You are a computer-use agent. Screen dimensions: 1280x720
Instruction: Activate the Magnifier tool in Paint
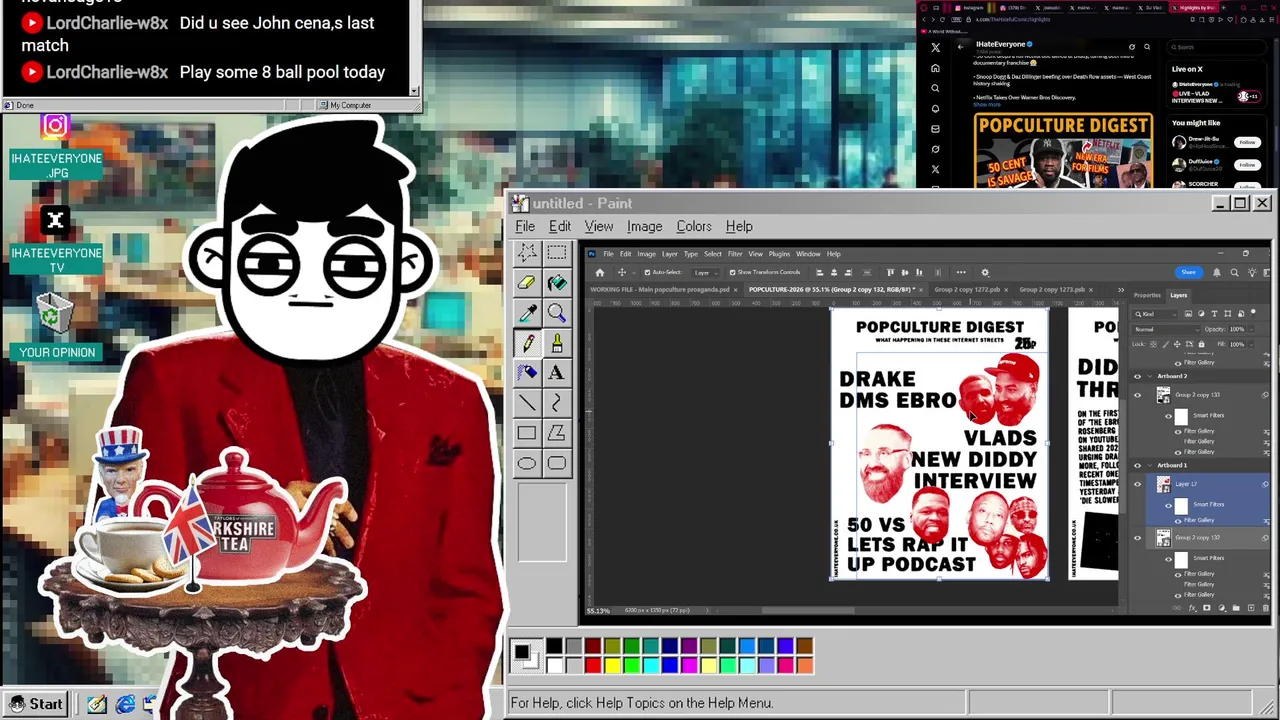(x=557, y=313)
